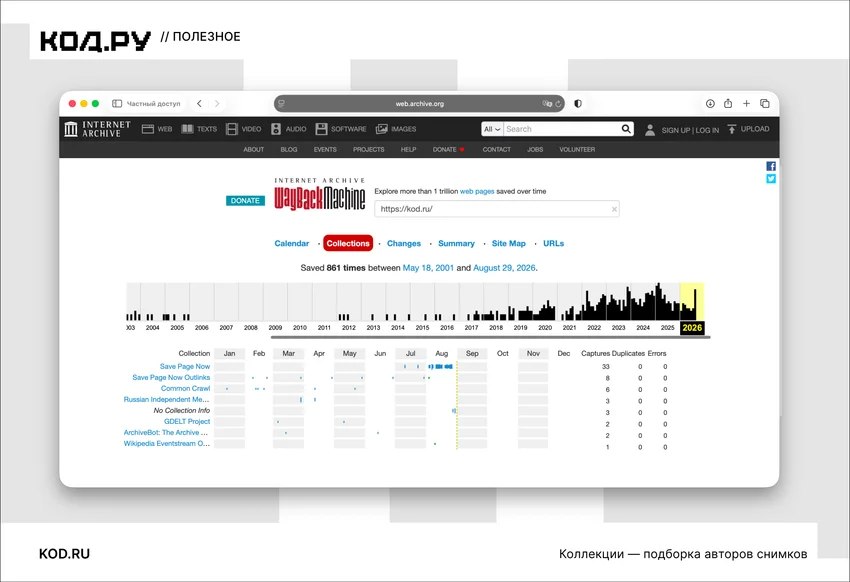Click the search magnifier icon
Image resolution: width=850 pixels, height=582 pixels.
626,129
